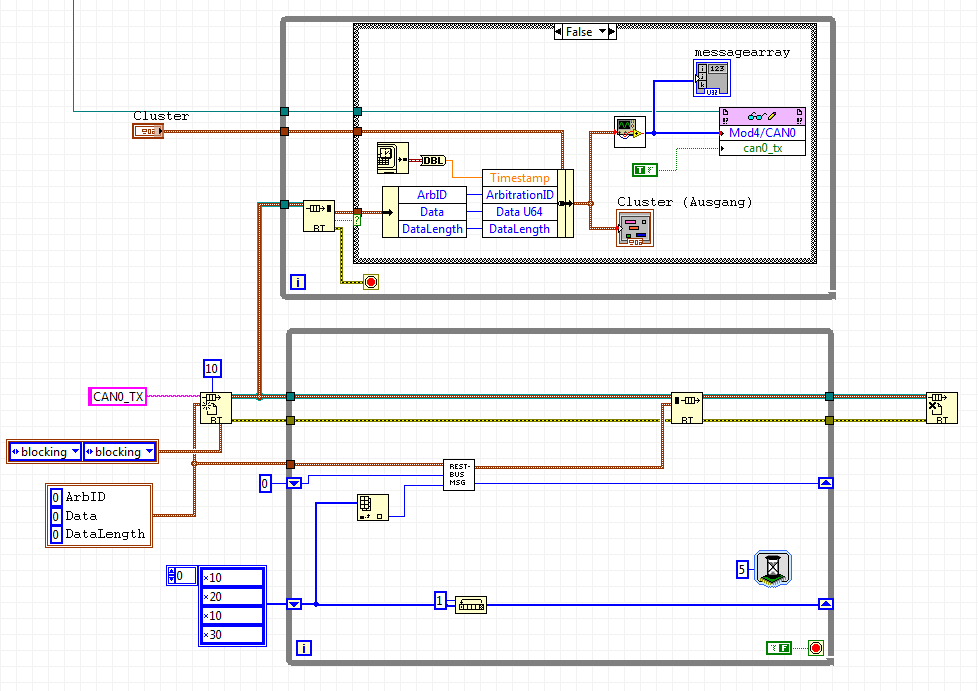Click the DataLength cluster constant value
The width and height of the screenshot is (978, 691).
(x=56, y=534)
